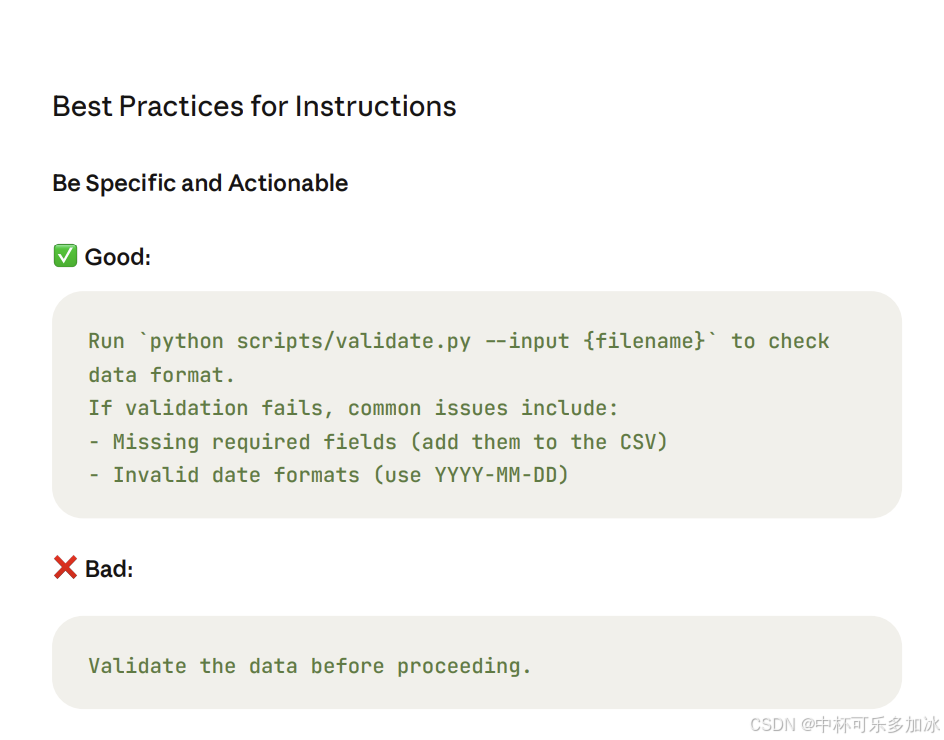Click the "Missing required fields" bullet line
The height and width of the screenshot is (740, 944).
pos(377,441)
